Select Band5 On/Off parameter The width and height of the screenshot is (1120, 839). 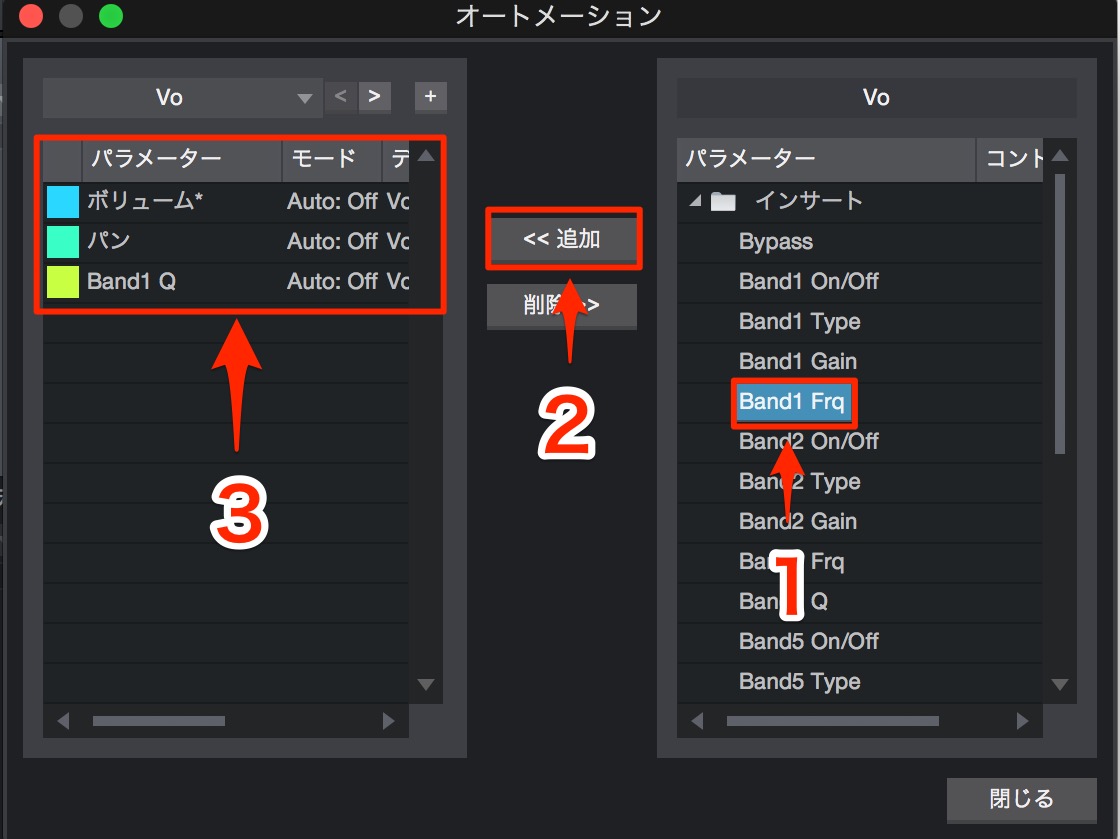(x=809, y=641)
